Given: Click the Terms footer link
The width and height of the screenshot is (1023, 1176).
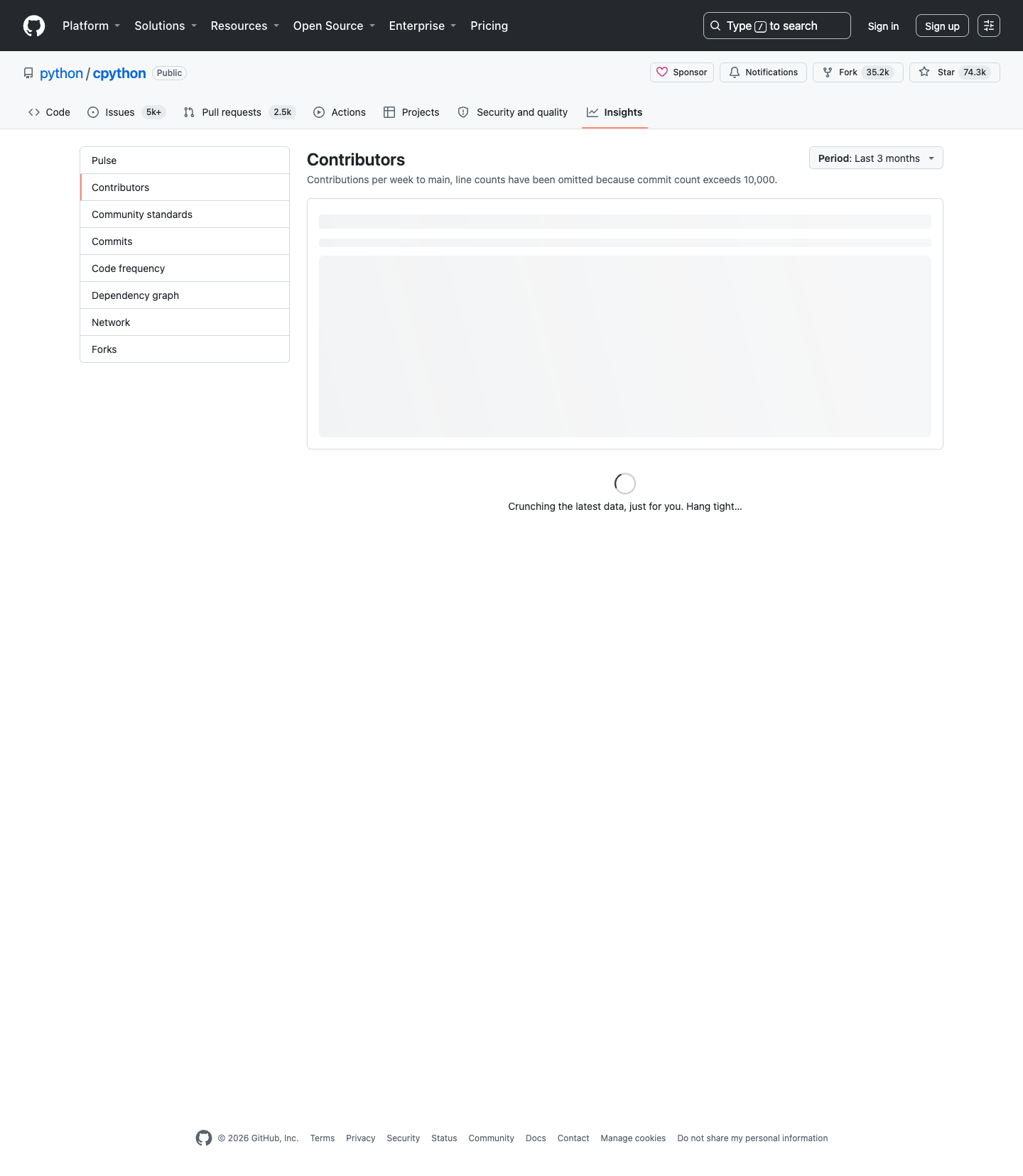Looking at the screenshot, I should click(x=323, y=1138).
